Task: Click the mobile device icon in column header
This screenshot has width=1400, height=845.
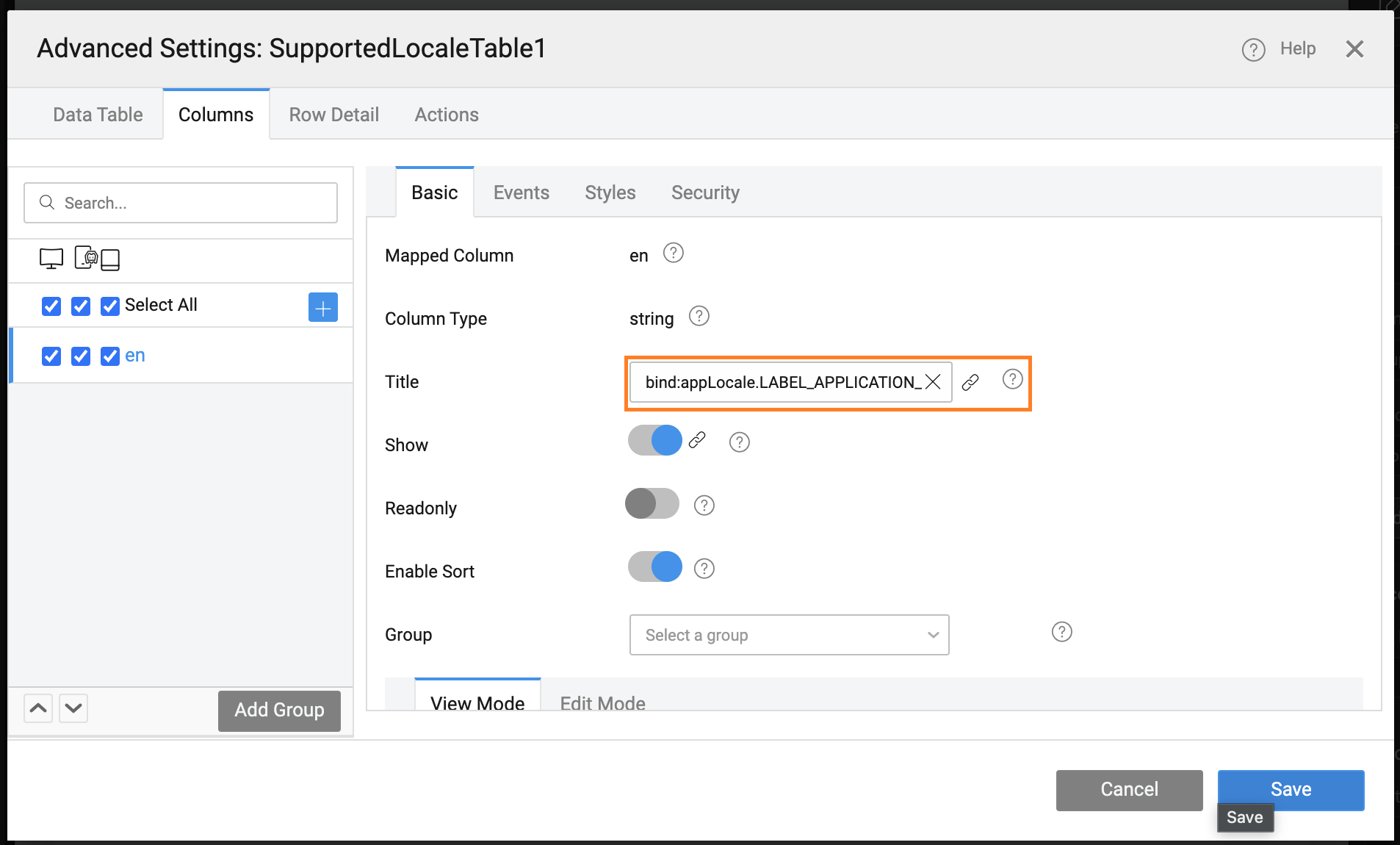Action: [89, 259]
